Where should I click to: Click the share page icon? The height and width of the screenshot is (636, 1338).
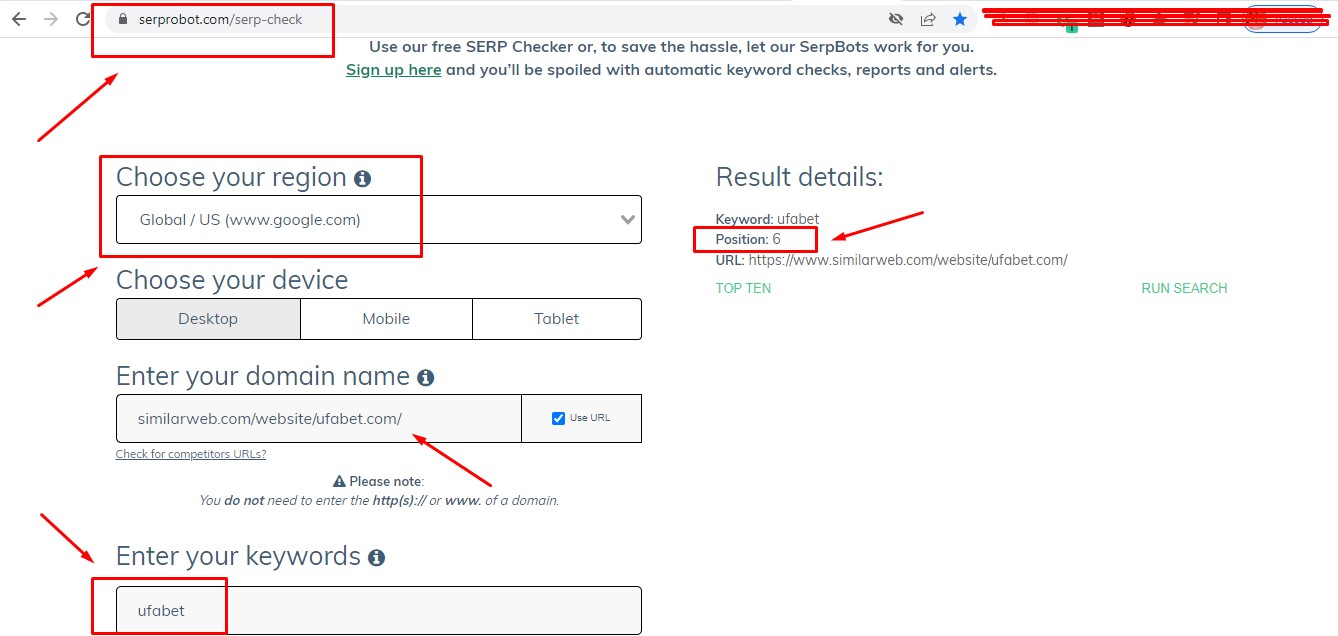tap(928, 19)
